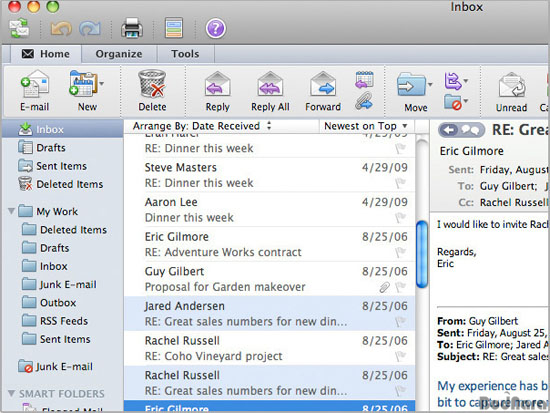Click the Move folder icon
Screen dimensions: 550x413
[411, 84]
